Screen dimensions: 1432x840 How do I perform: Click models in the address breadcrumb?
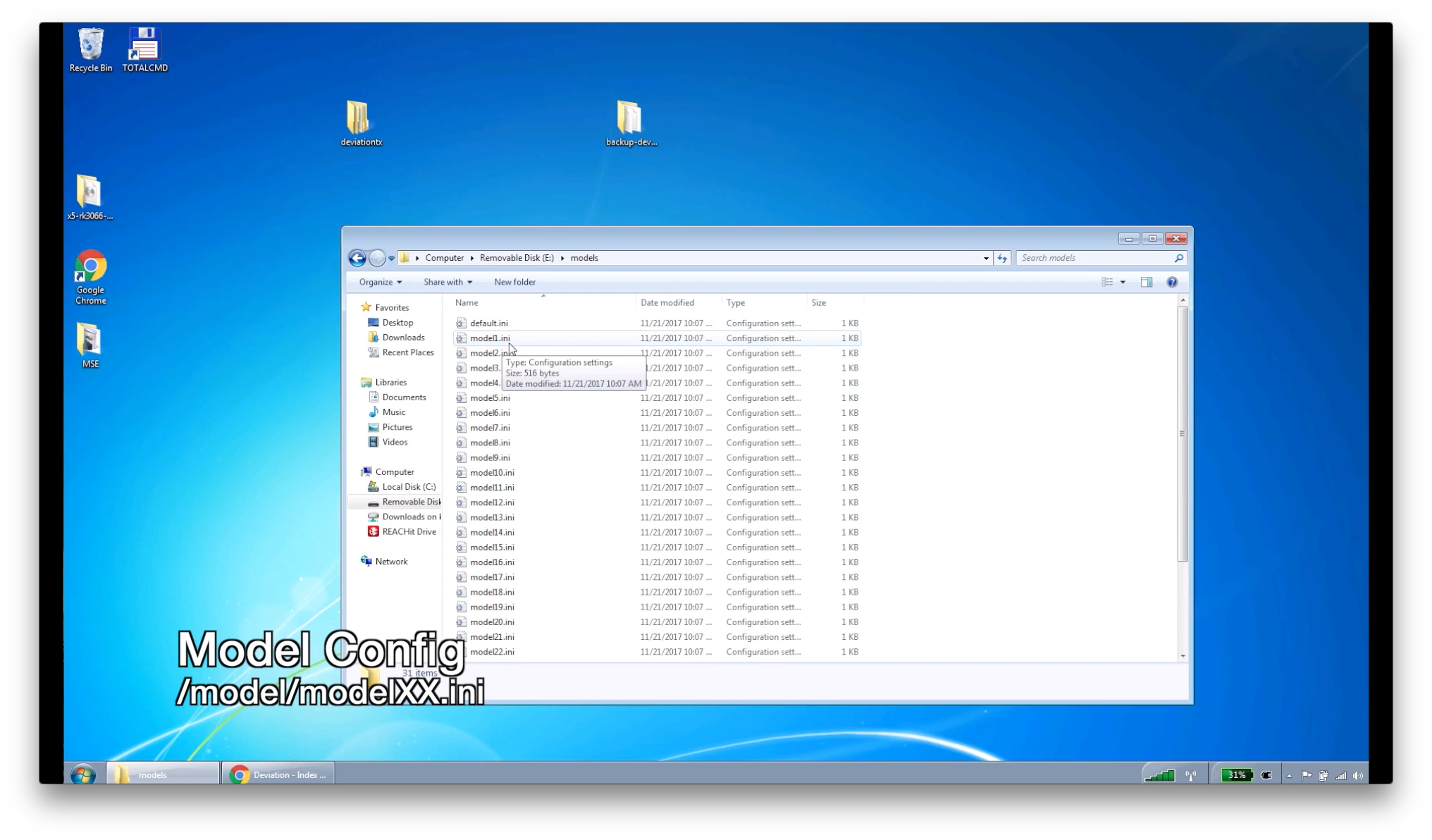click(x=584, y=258)
